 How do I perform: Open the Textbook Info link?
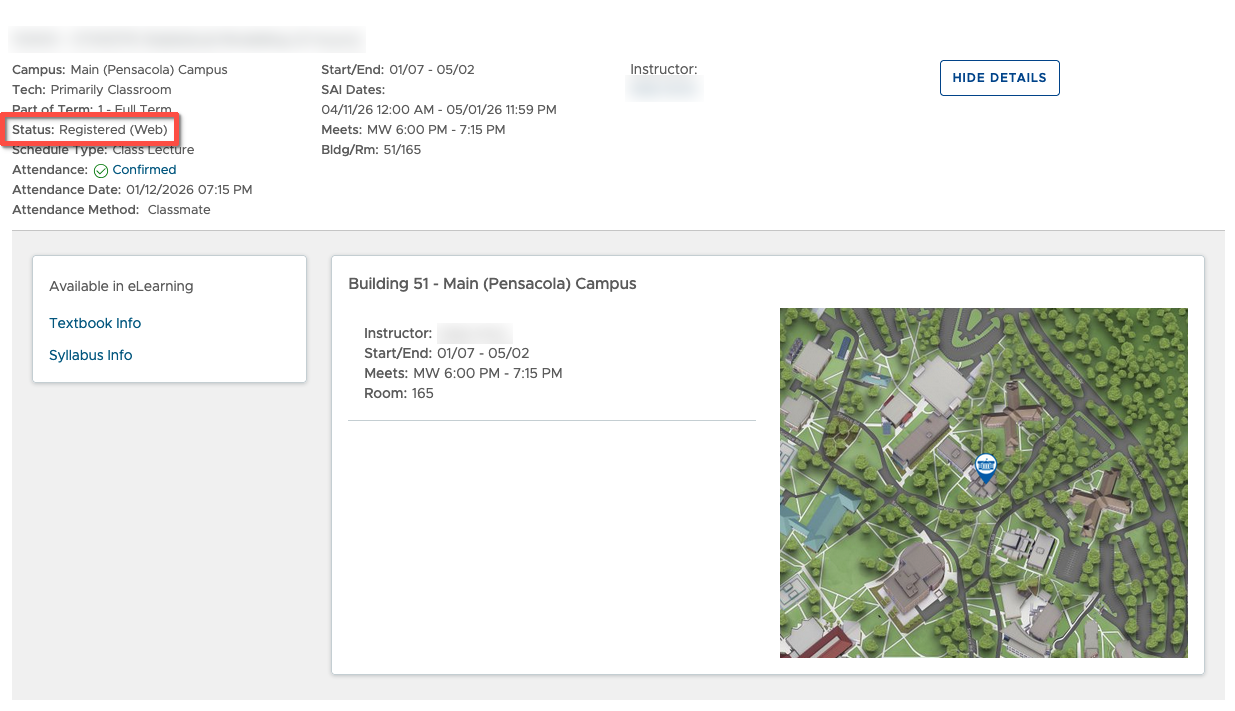(x=95, y=323)
